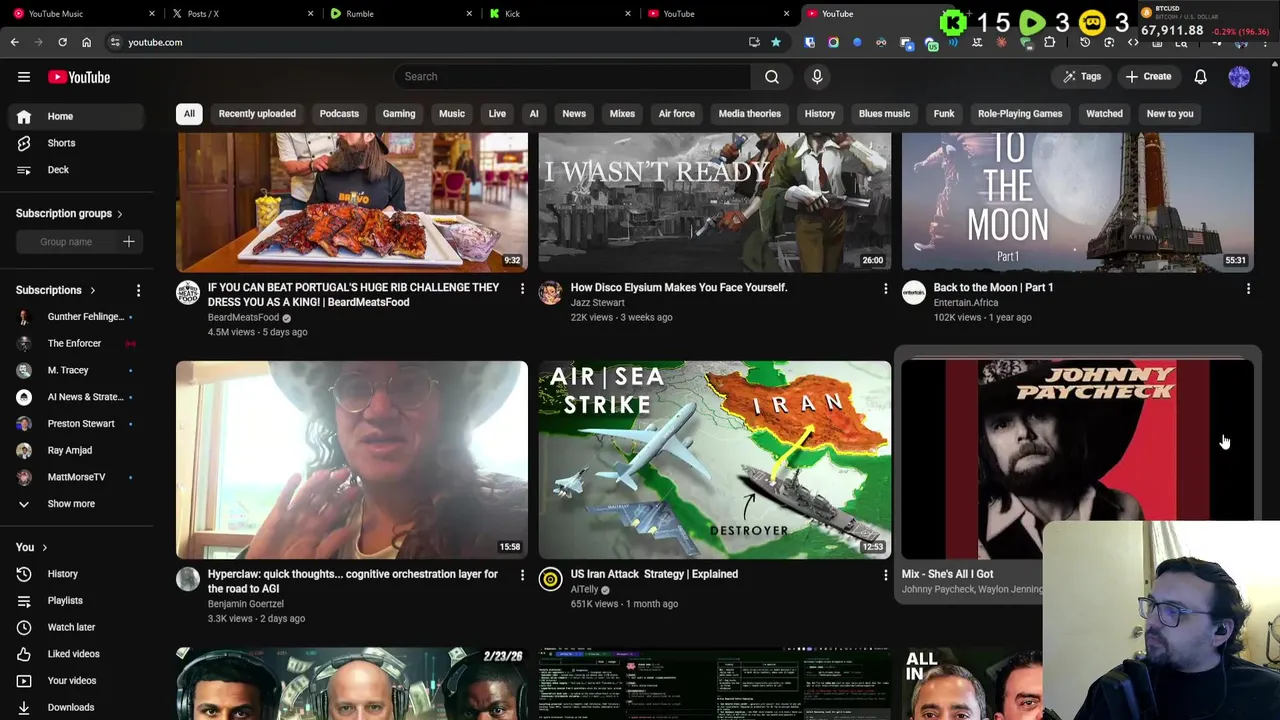
Task: Select the Media theories filter chip
Action: click(x=749, y=114)
